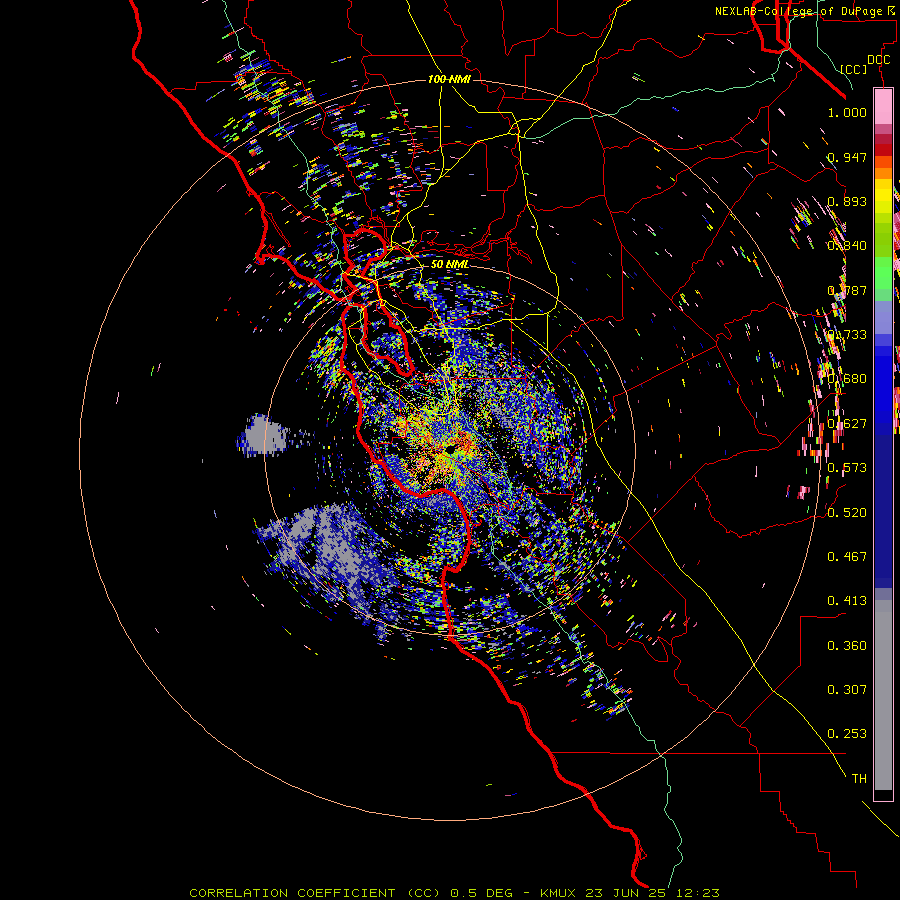Click the 0.893 scale value
Viewport: 900px width, 900px height.
tap(847, 201)
